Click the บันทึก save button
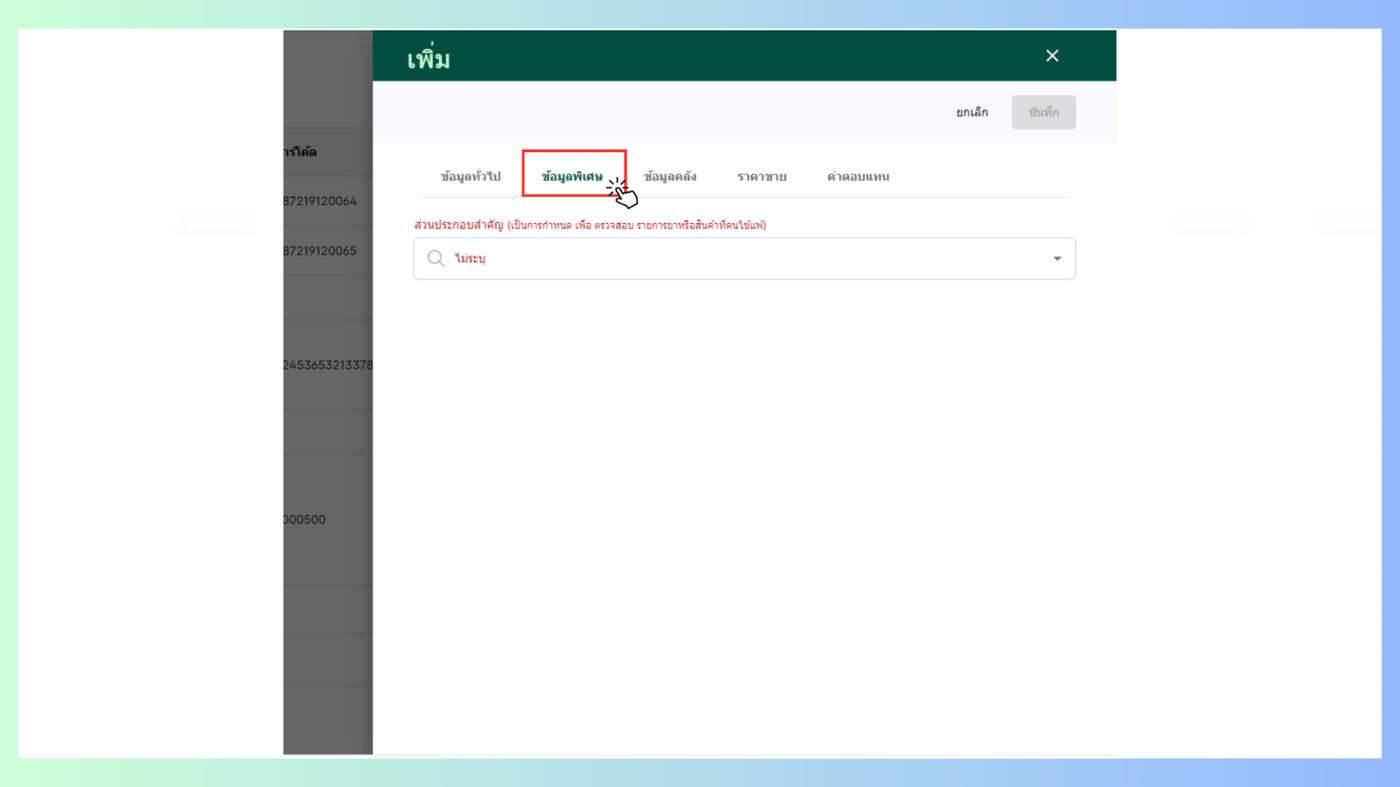 tap(1043, 112)
